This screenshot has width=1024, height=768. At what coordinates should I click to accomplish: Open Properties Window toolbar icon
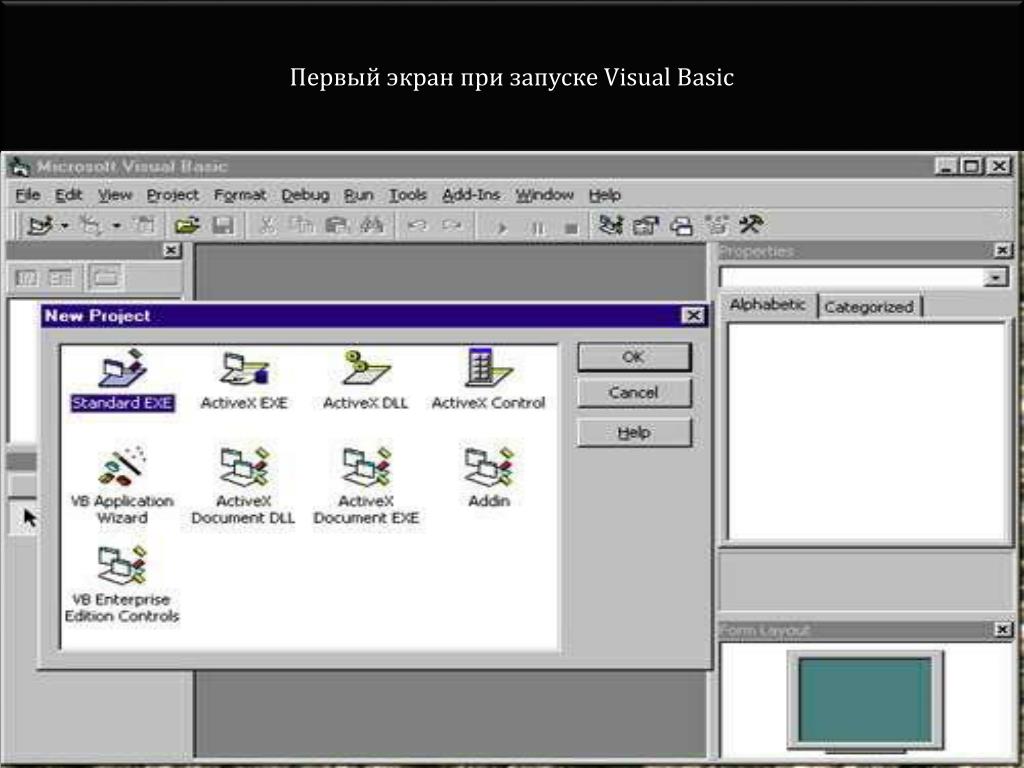pos(646,226)
